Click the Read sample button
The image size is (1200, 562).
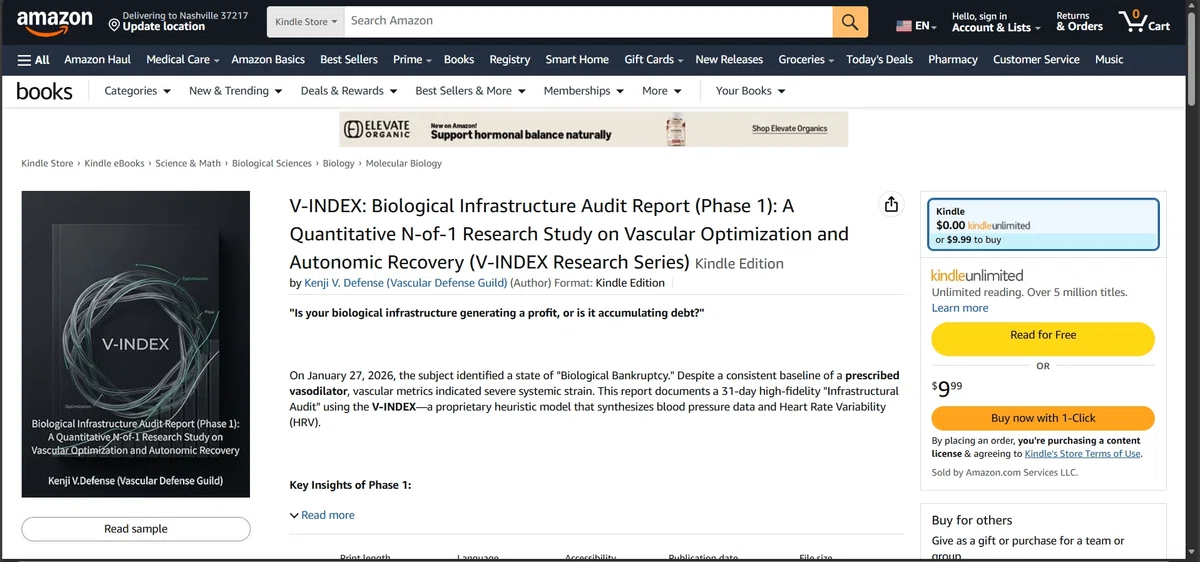point(136,529)
